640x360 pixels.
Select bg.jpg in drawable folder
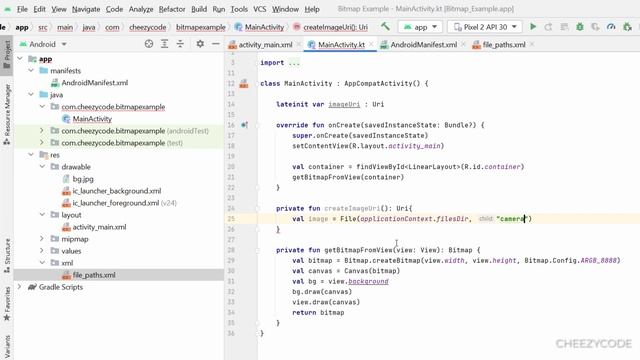click(x=83, y=179)
